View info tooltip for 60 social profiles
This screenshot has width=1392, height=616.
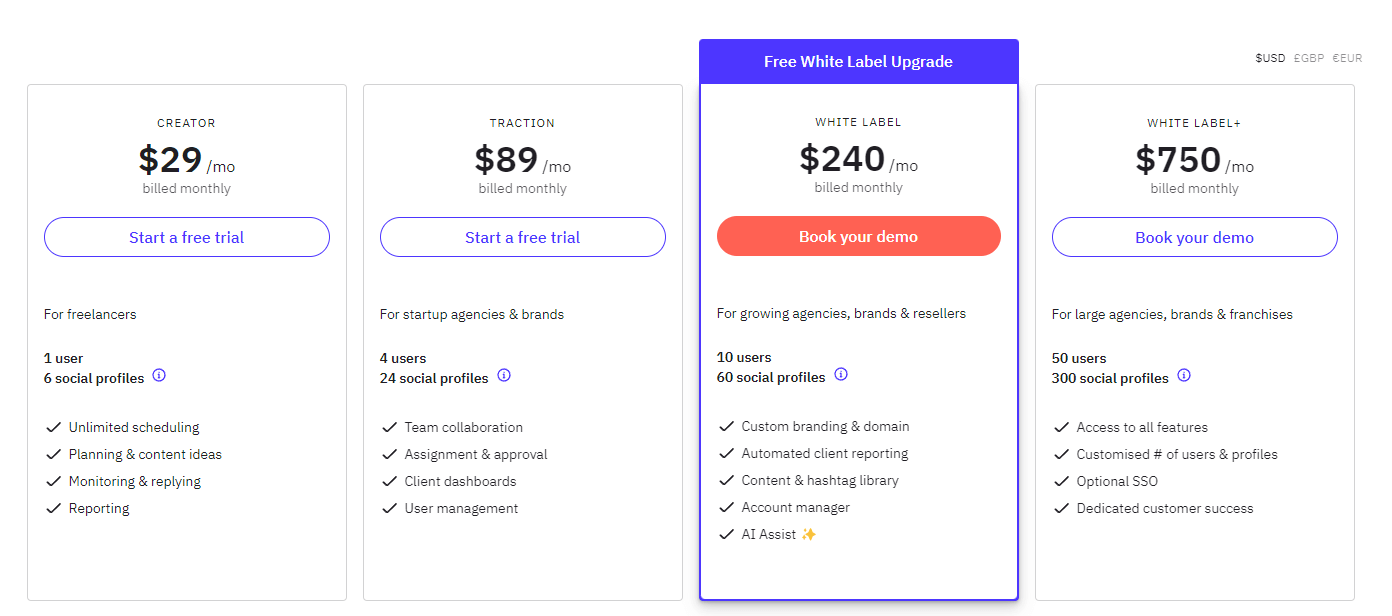click(x=841, y=376)
